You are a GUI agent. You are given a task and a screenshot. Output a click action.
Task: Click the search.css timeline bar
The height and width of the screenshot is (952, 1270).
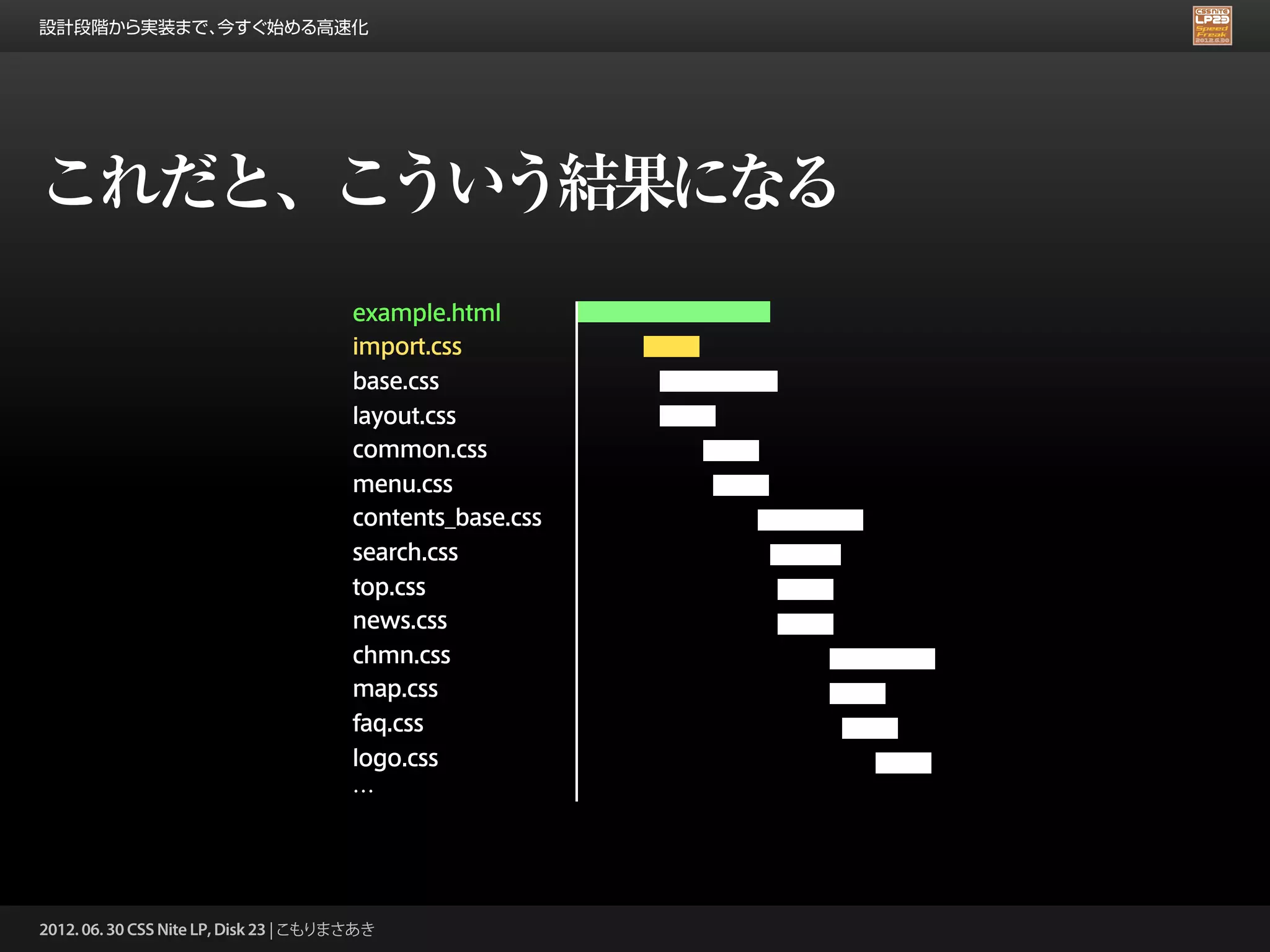tap(806, 555)
